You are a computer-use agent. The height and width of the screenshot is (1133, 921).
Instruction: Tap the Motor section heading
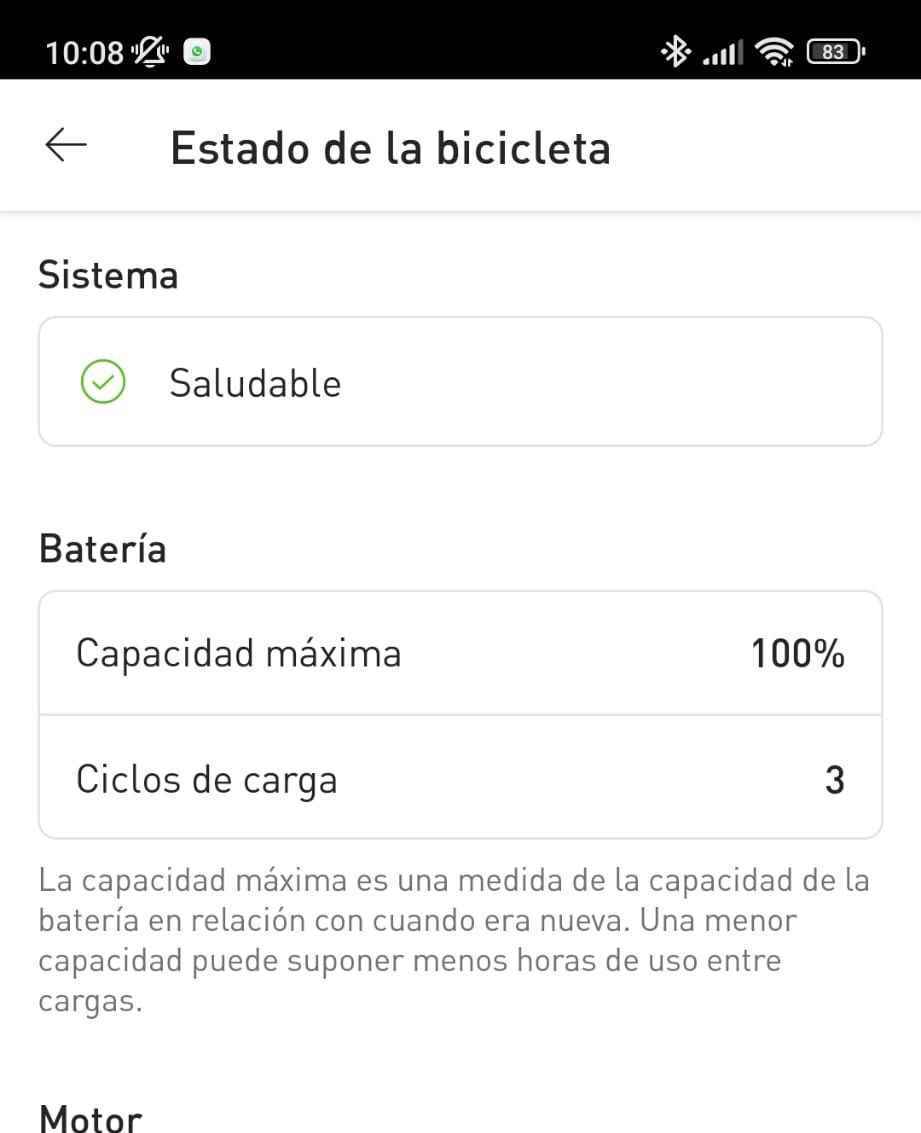(90, 1117)
